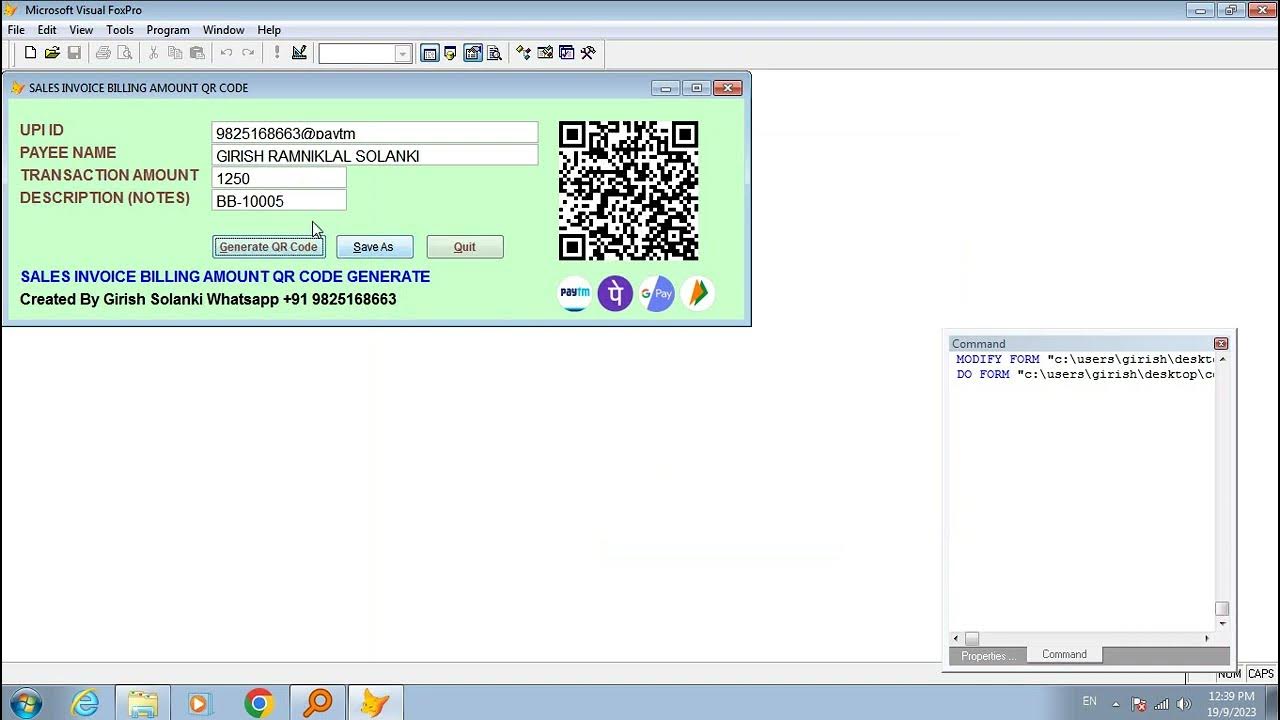Maximize the Sales Invoice QR Code form
The image size is (1280, 720).
697,88
